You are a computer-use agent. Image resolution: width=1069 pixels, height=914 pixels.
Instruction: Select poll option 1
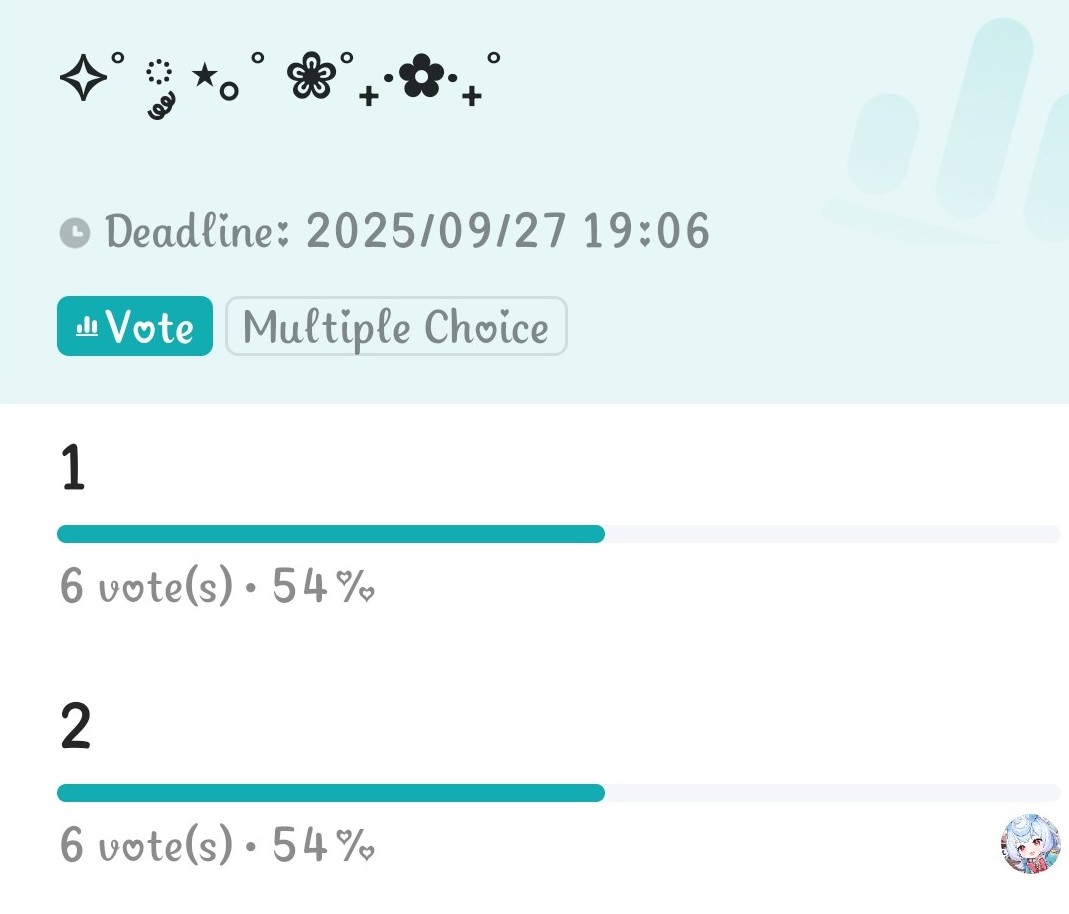tap(73, 467)
